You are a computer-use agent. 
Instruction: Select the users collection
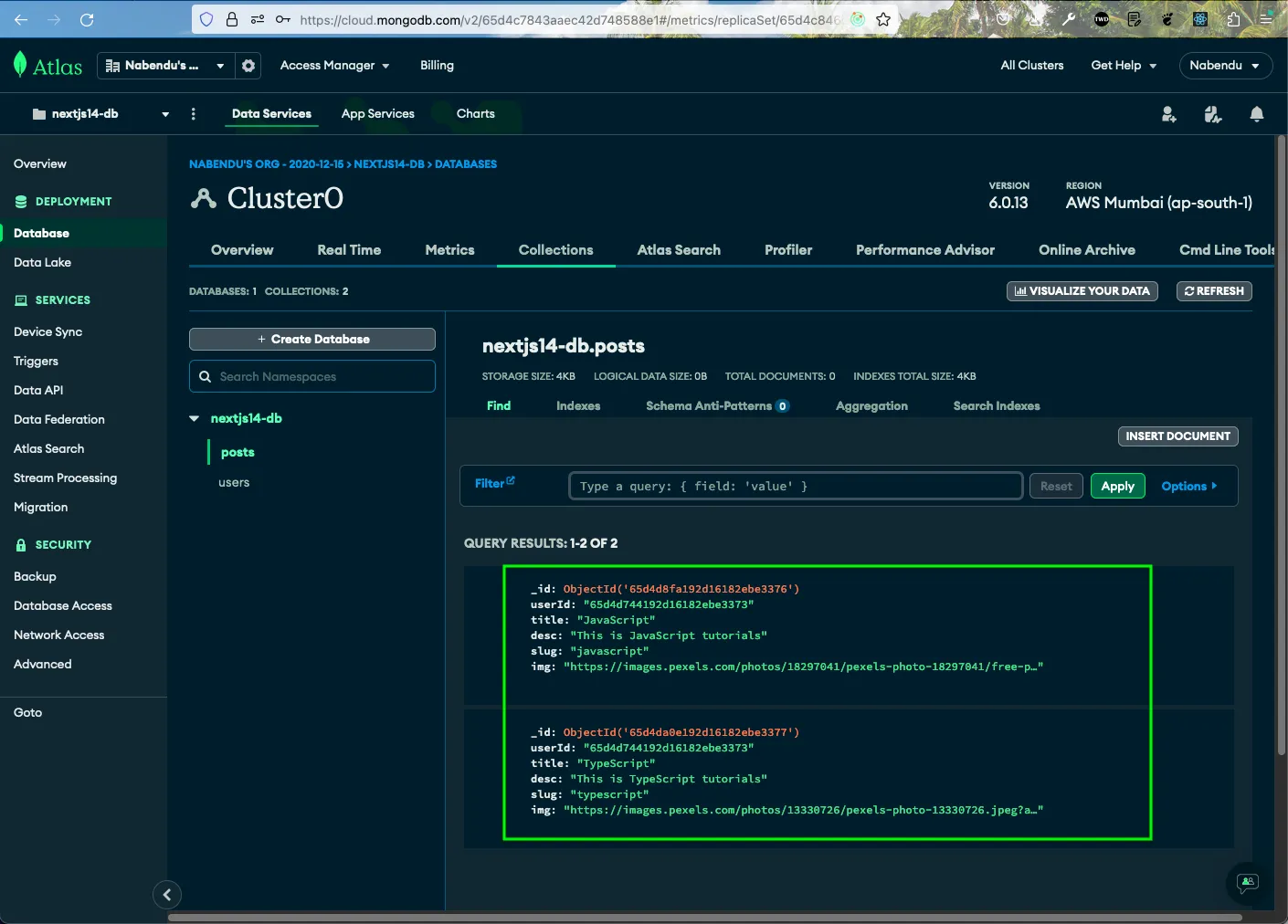[x=234, y=483]
